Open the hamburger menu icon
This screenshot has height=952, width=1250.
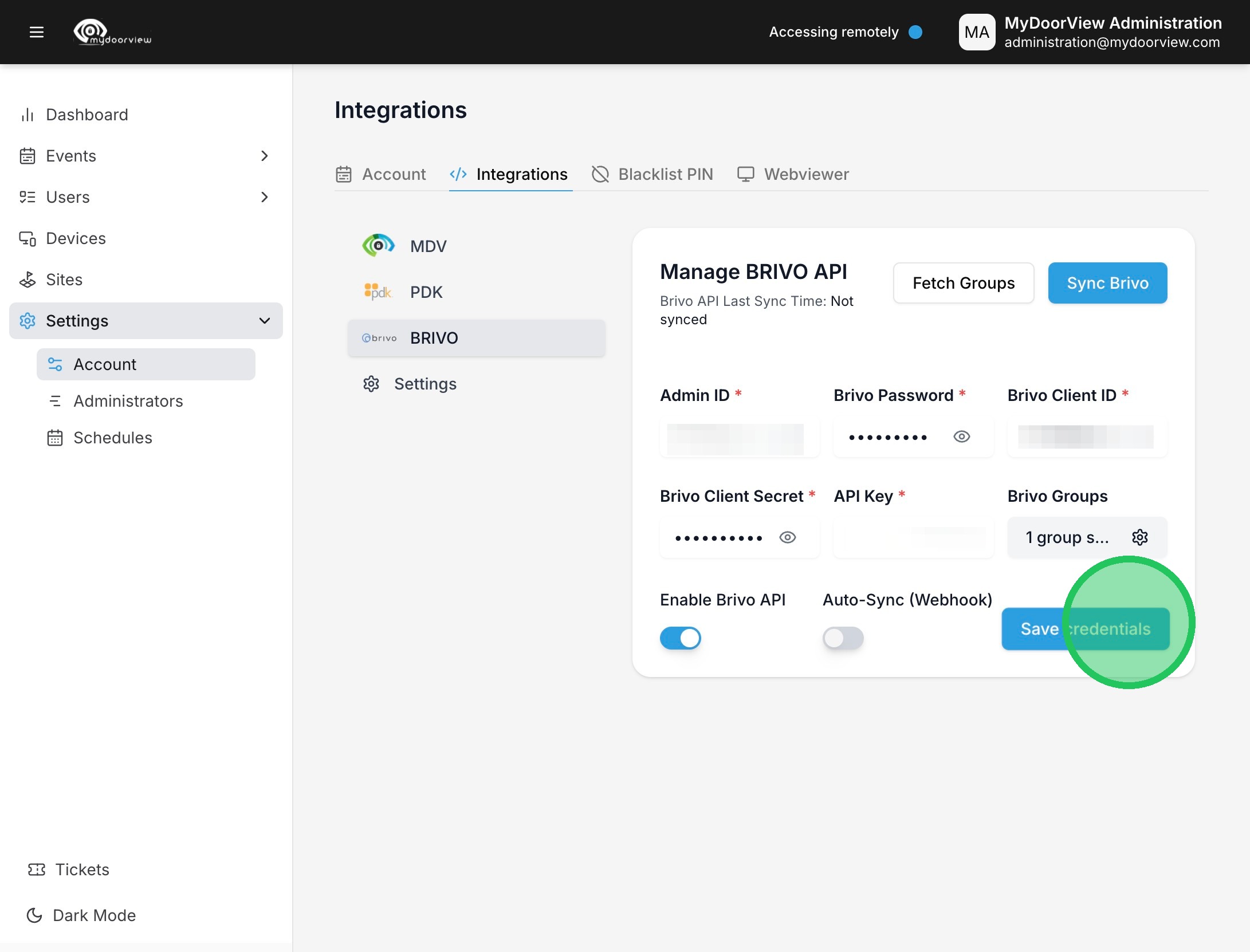point(37,32)
